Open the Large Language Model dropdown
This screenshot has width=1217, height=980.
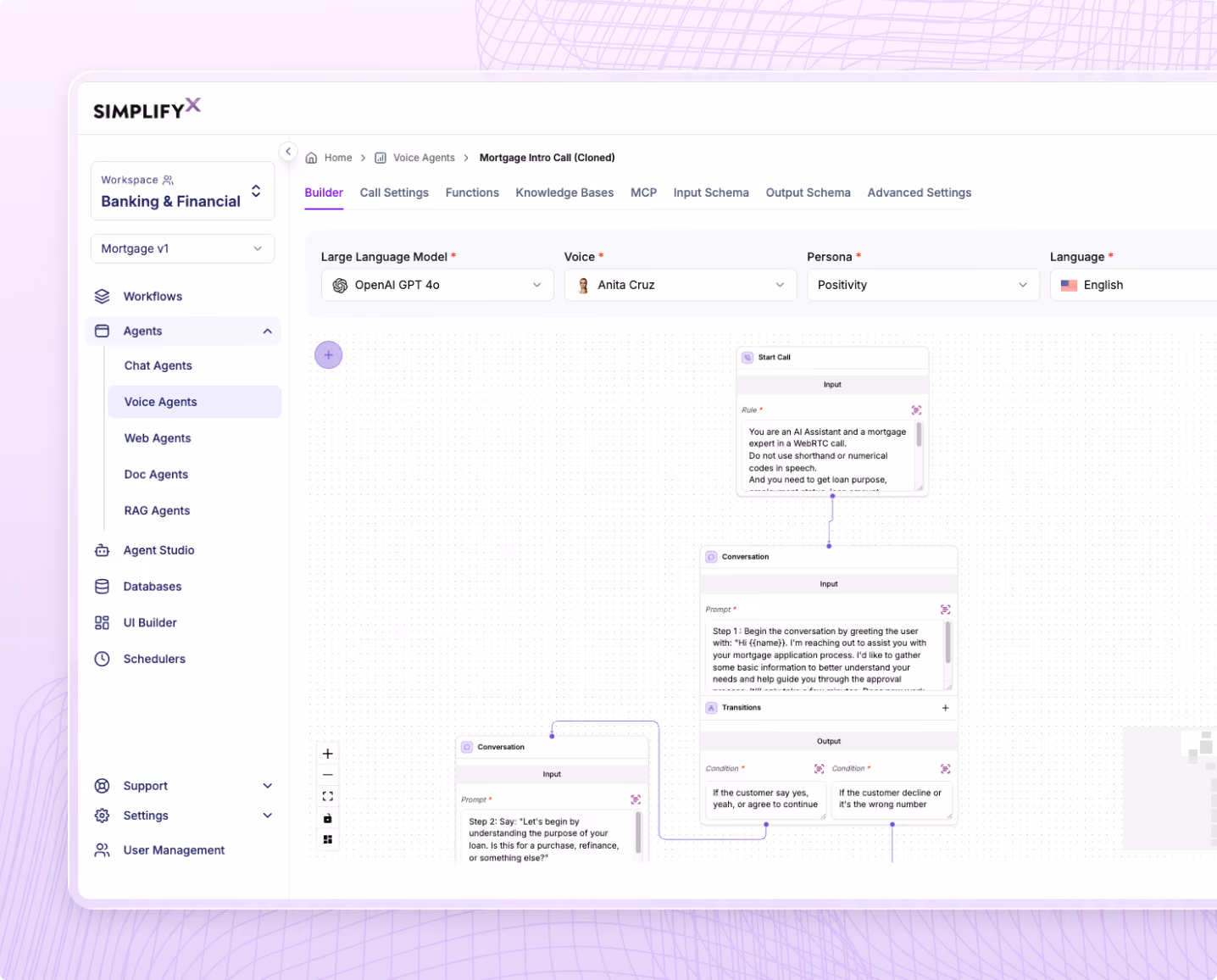[x=437, y=285]
